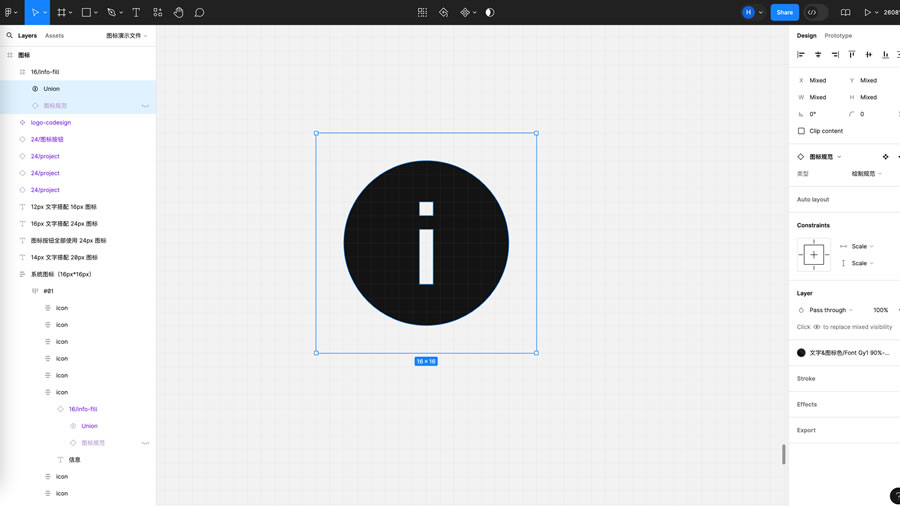Click the blue Share button
The width and height of the screenshot is (900, 506).
784,13
